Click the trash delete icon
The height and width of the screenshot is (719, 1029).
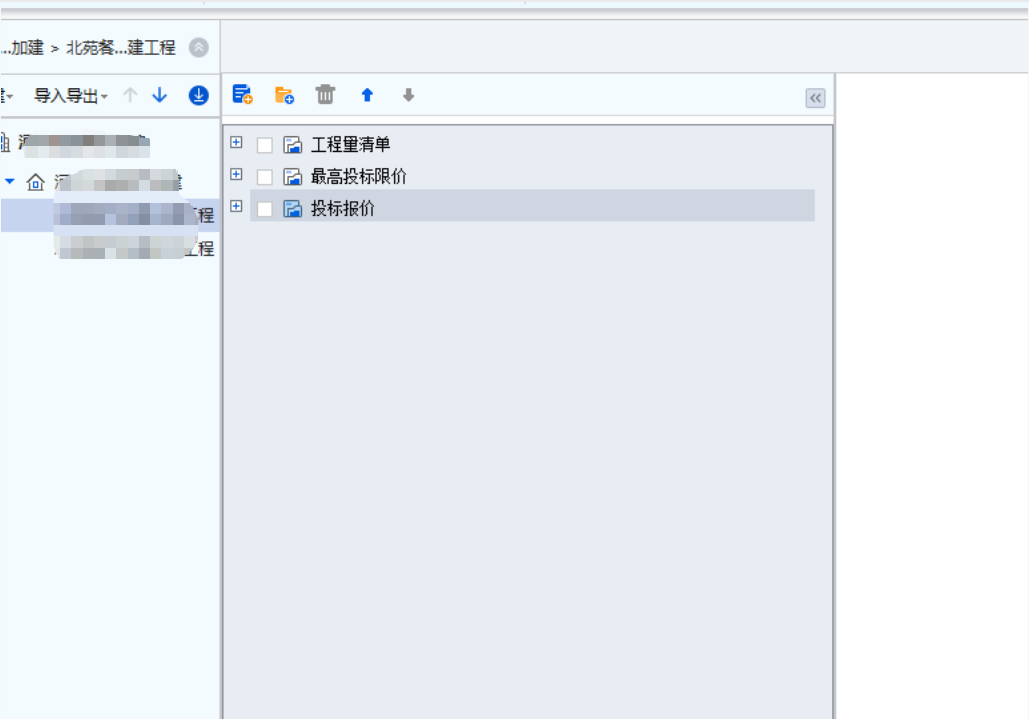pos(325,94)
